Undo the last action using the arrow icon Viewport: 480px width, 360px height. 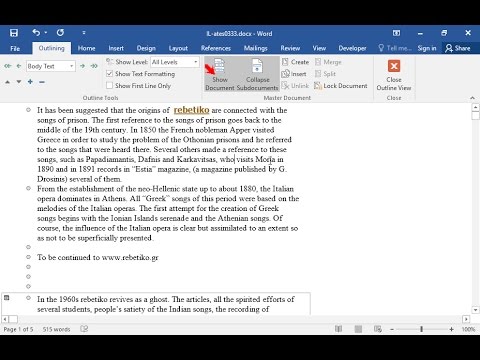click(x=36, y=32)
